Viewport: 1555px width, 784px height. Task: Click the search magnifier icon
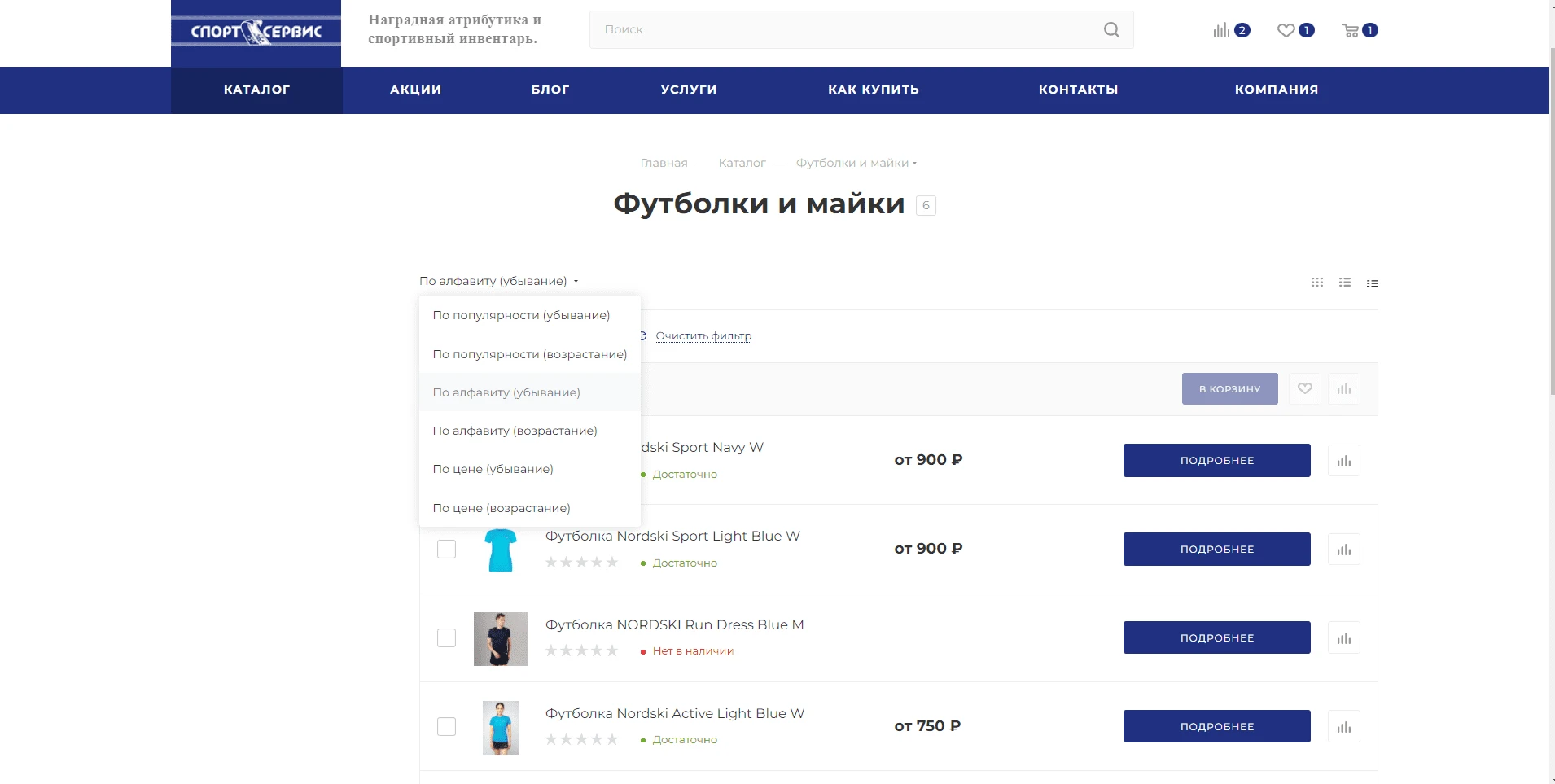(x=1111, y=30)
